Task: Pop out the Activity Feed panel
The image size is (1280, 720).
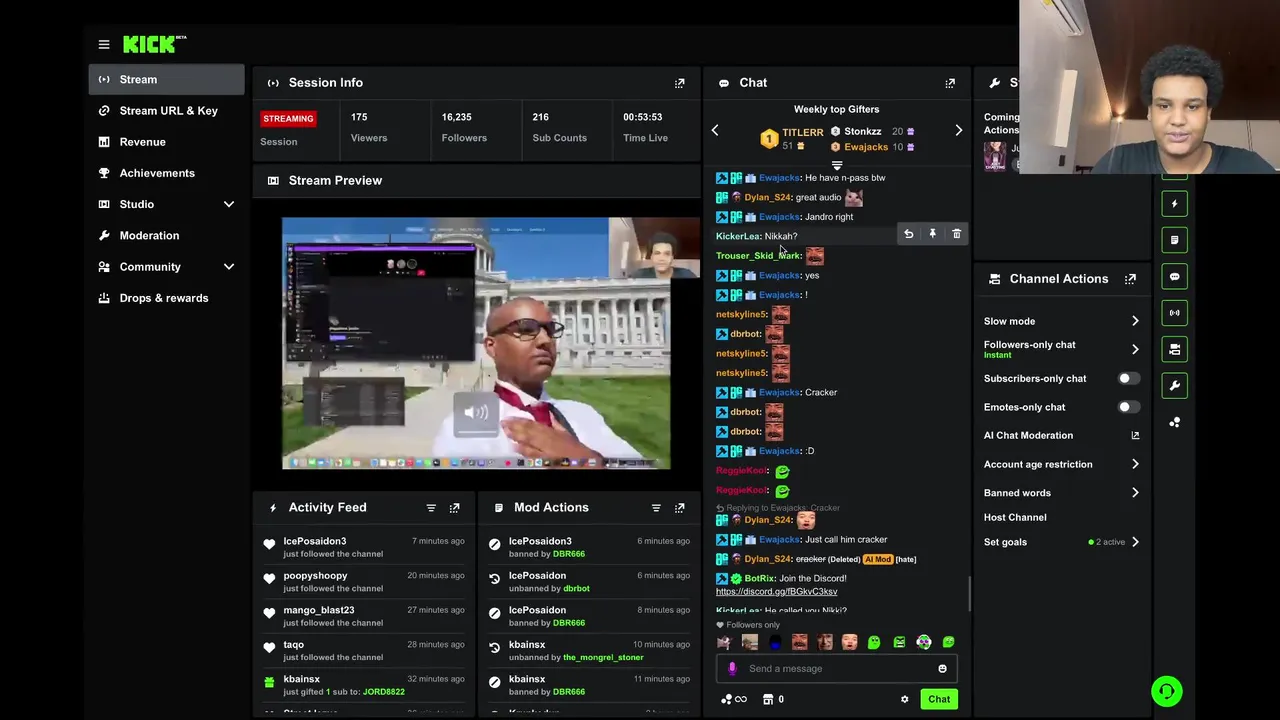Action: [455, 508]
